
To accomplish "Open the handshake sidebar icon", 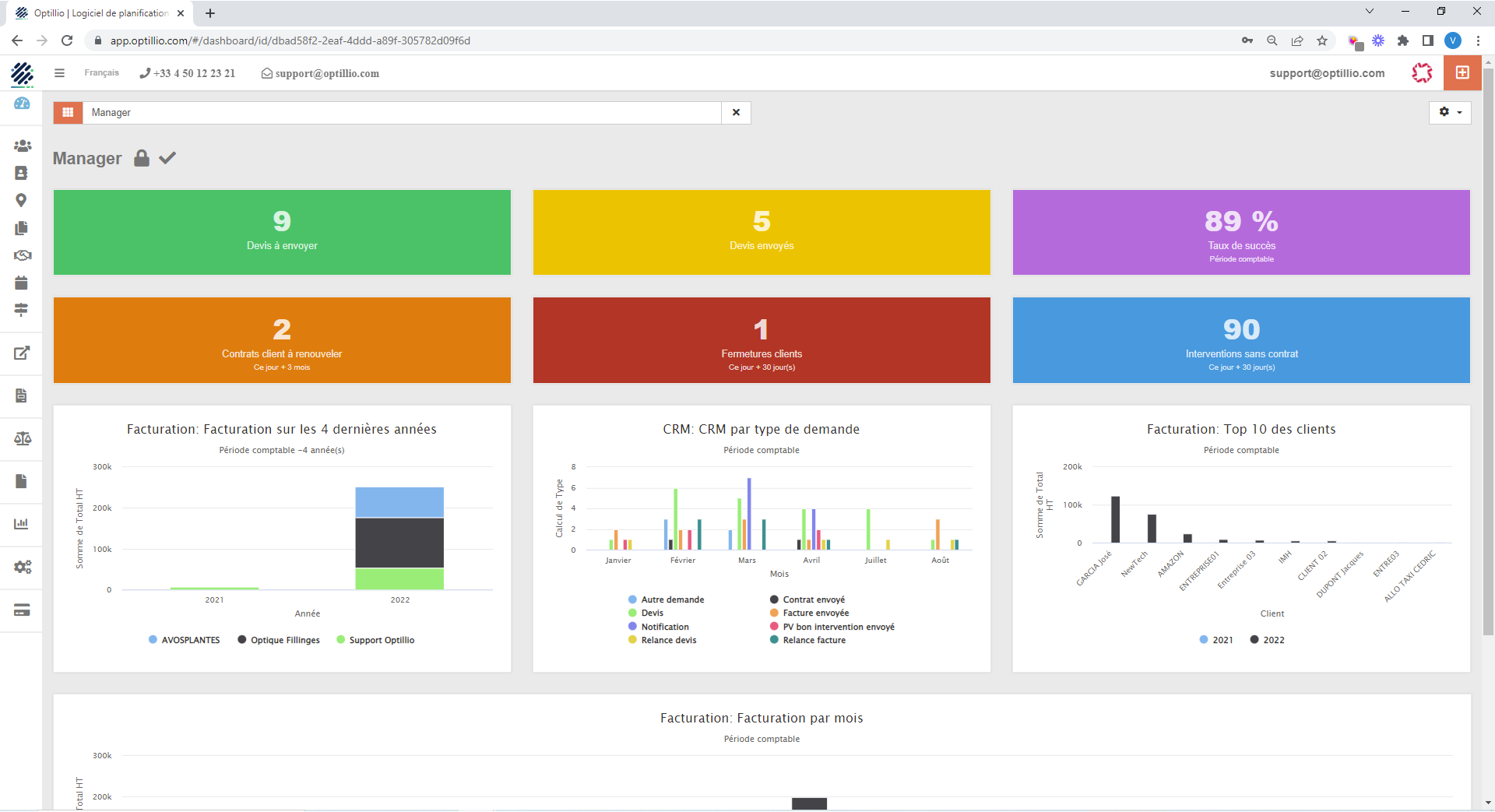I will tap(22, 255).
